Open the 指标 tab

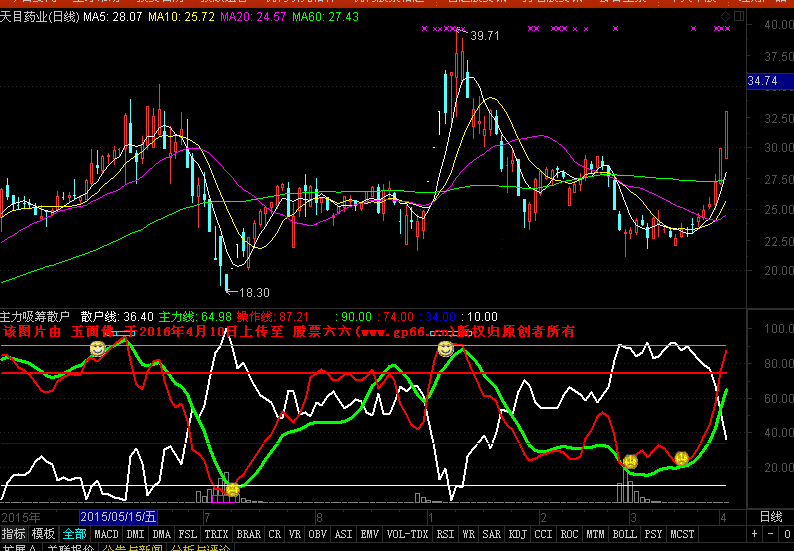(x=14, y=534)
